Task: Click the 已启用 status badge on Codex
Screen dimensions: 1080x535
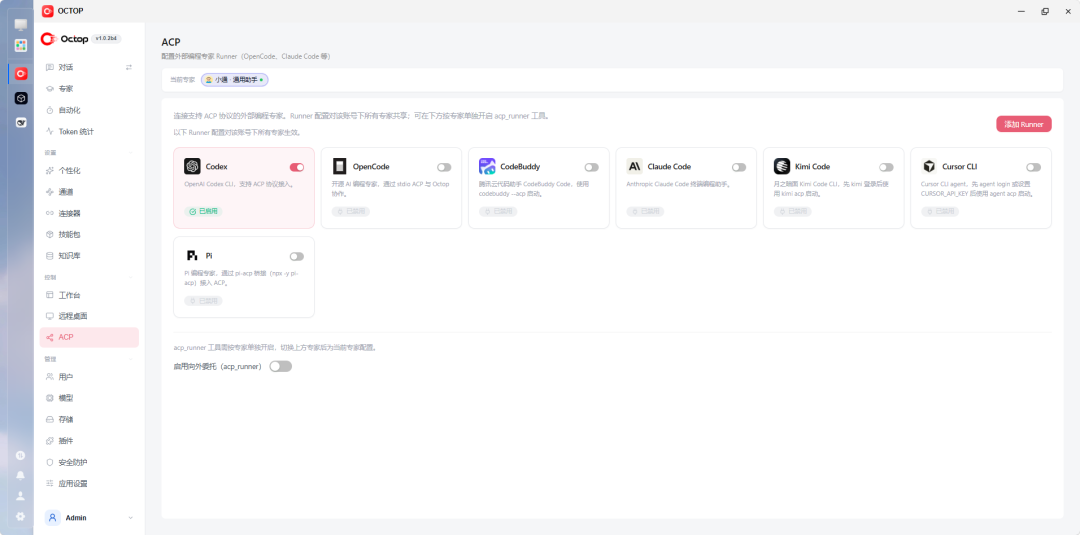Action: tap(203, 211)
